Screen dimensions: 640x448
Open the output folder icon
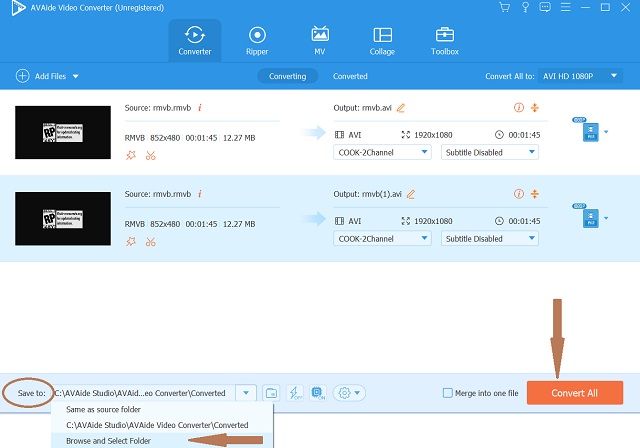coord(271,393)
